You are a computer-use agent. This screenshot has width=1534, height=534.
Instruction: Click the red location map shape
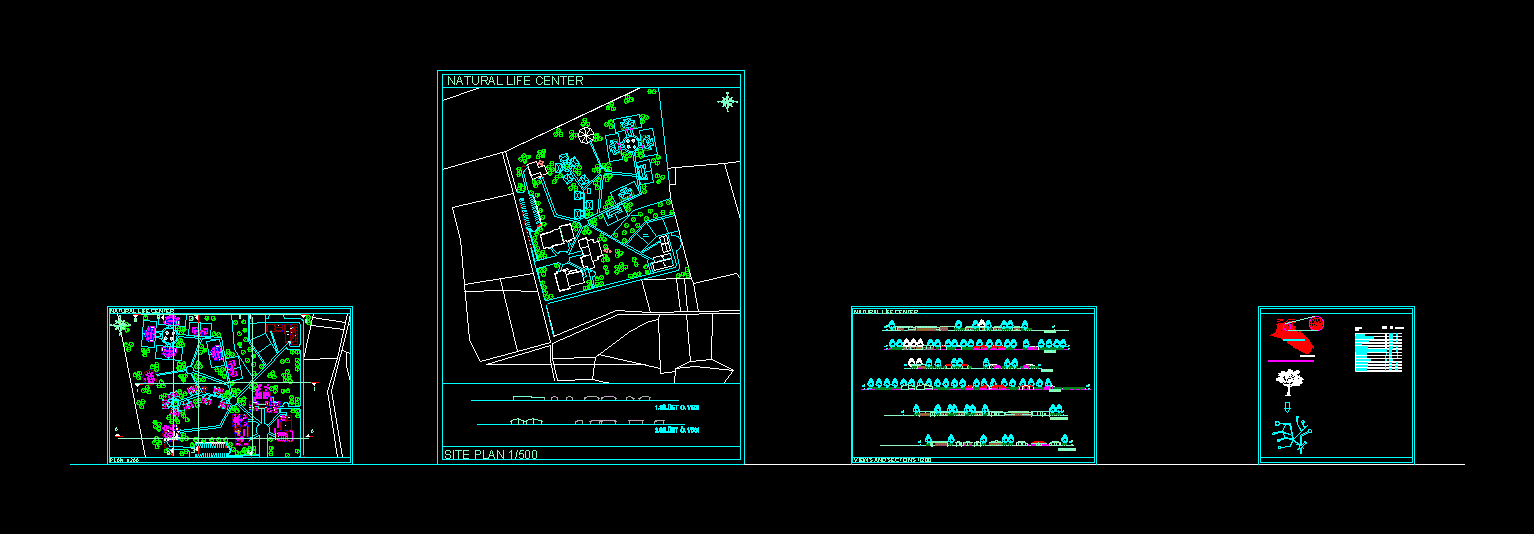click(x=1294, y=338)
